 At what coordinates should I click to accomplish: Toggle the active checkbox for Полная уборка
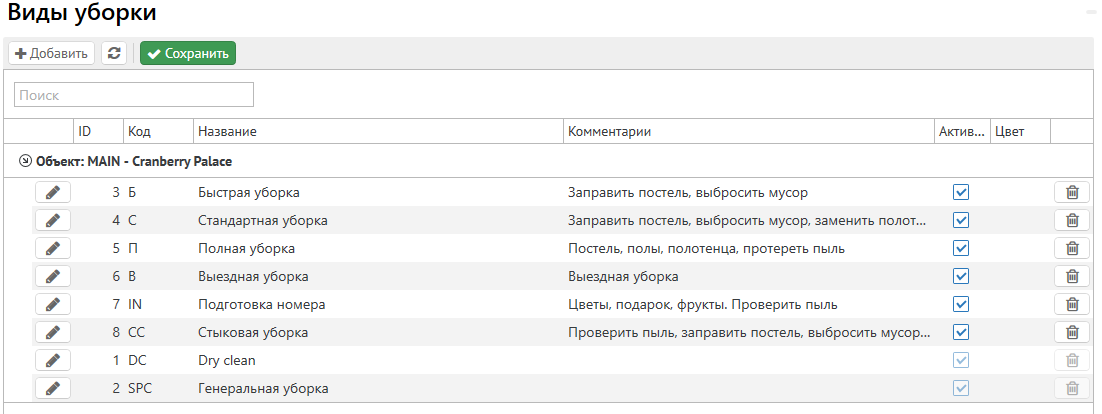(x=961, y=248)
